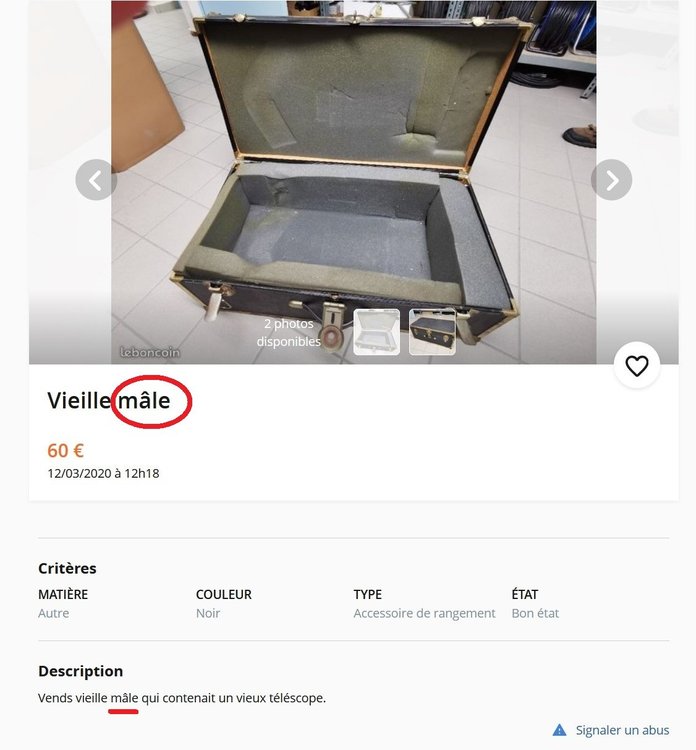
Task: Click the Description heading
Action: click(x=80, y=671)
